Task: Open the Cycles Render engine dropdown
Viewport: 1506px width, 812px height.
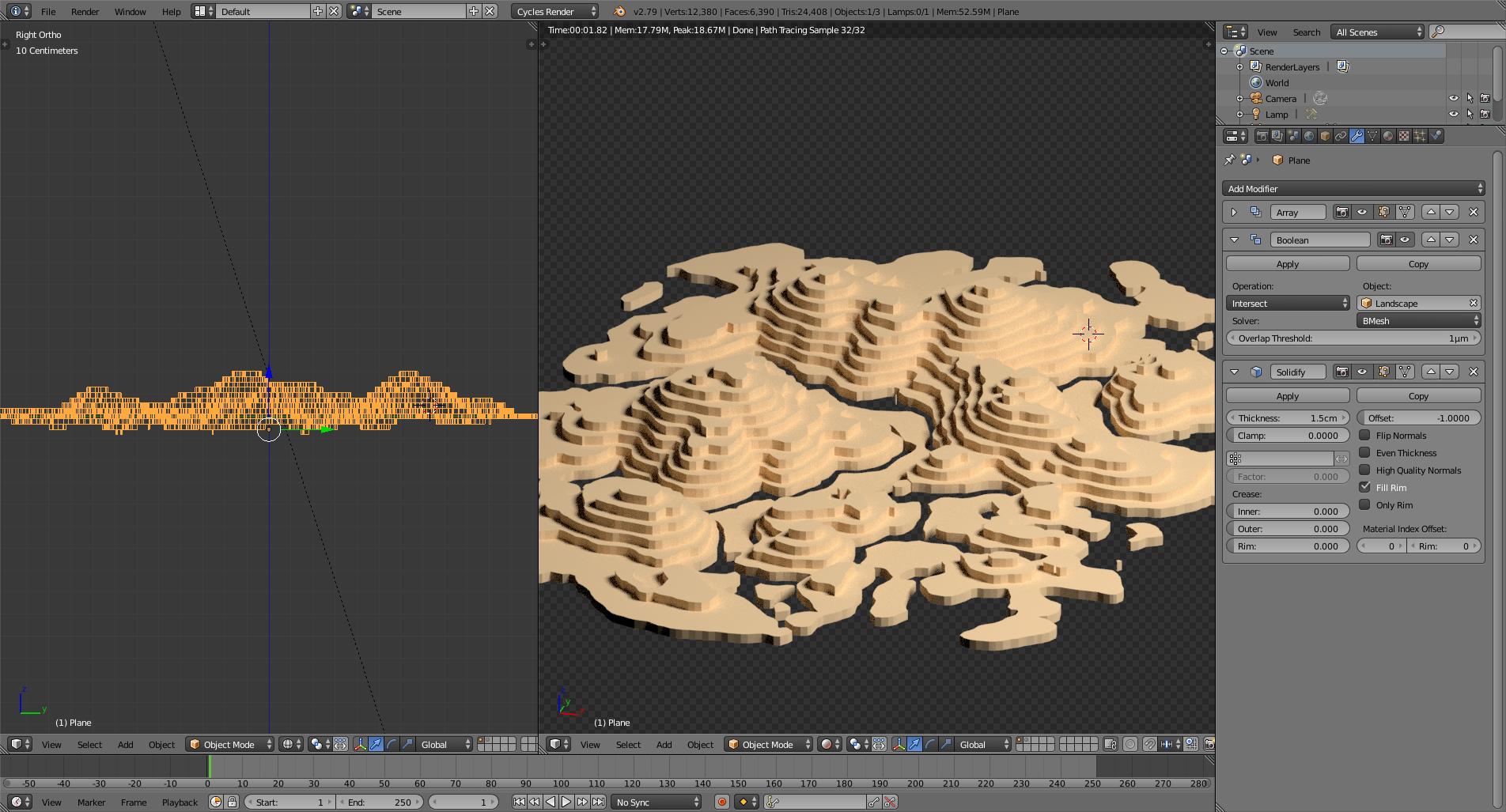Action: (x=554, y=11)
